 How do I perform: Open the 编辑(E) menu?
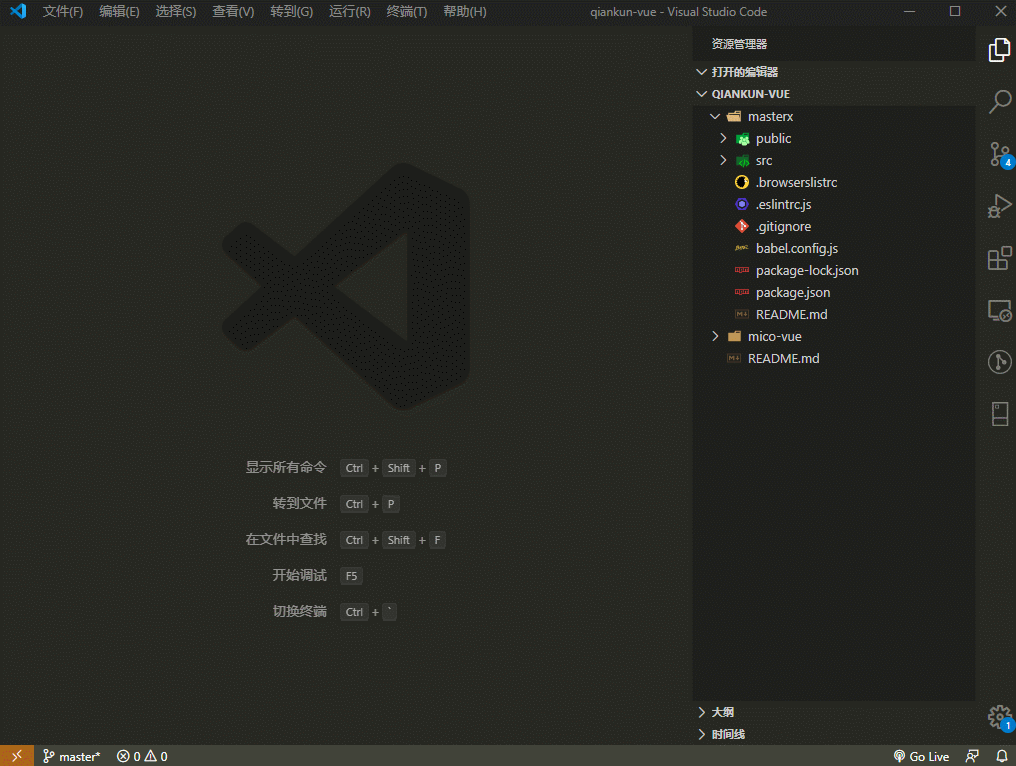[119, 12]
